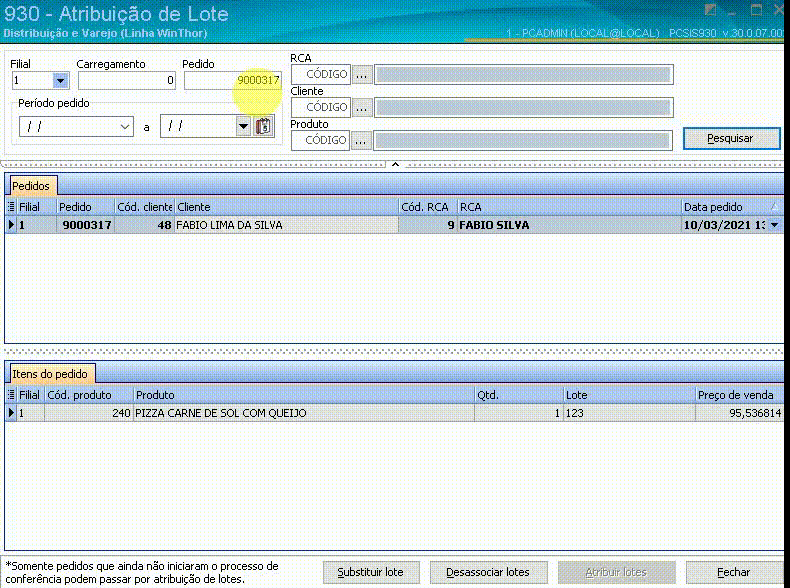
Task: Sort by the Qtd. column header
Action: pyautogui.click(x=519, y=395)
